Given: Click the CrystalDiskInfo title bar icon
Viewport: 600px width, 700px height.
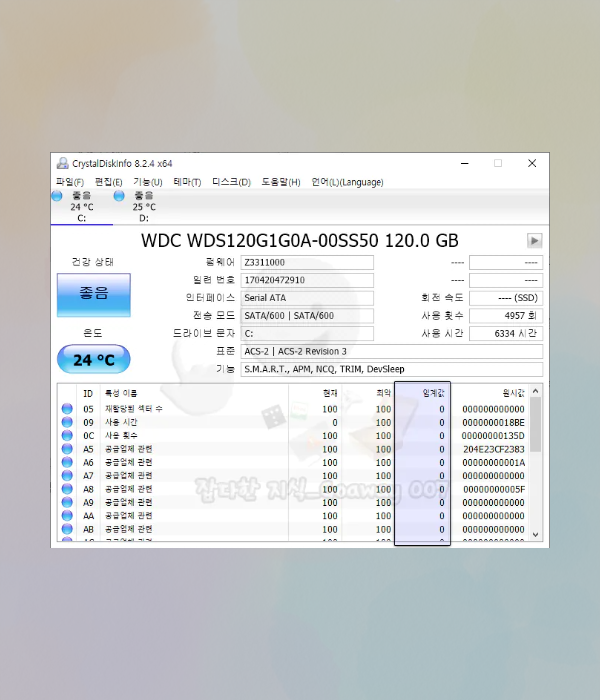Looking at the screenshot, I should point(62,163).
